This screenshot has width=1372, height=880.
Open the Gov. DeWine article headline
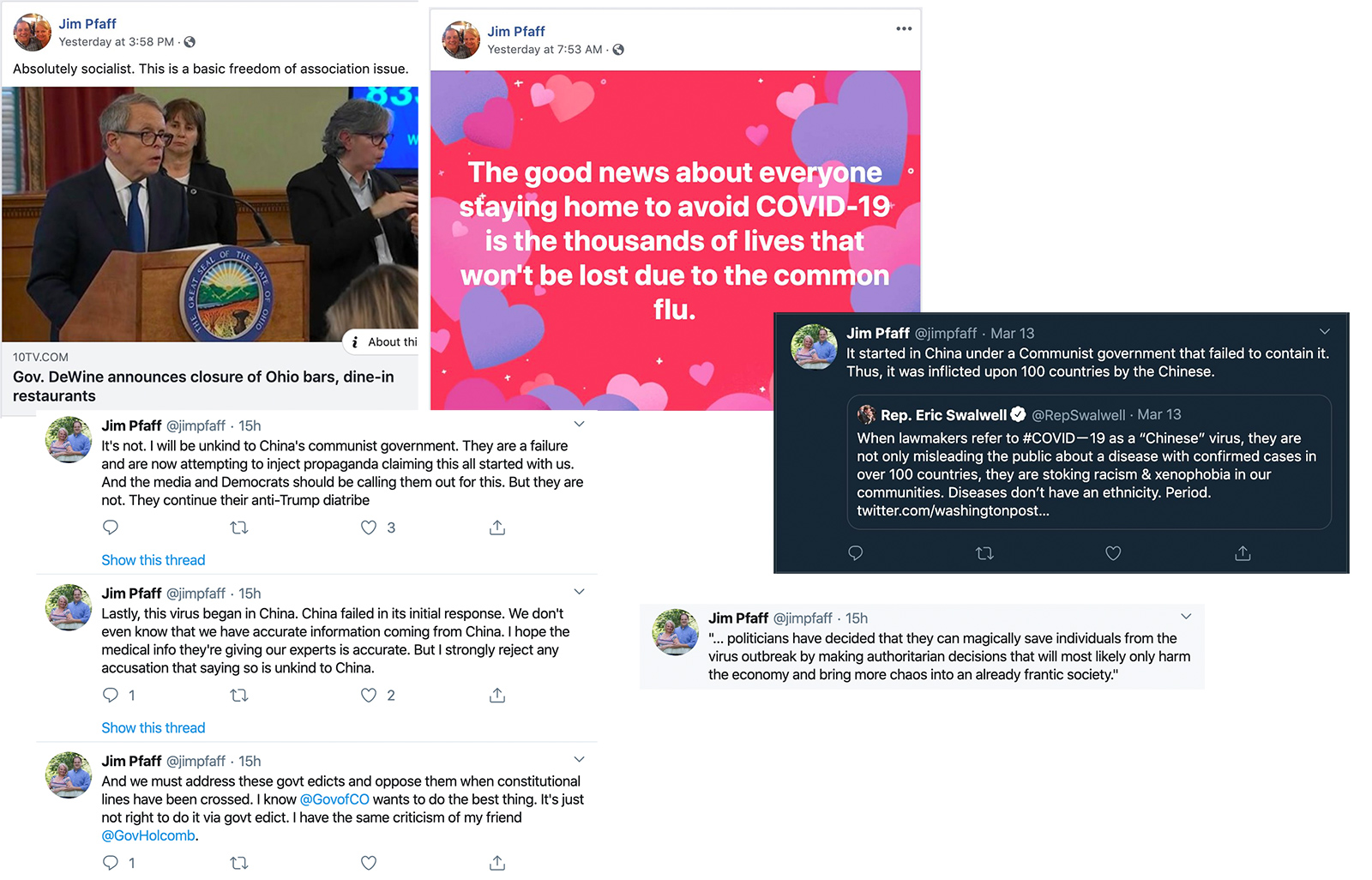point(203,386)
